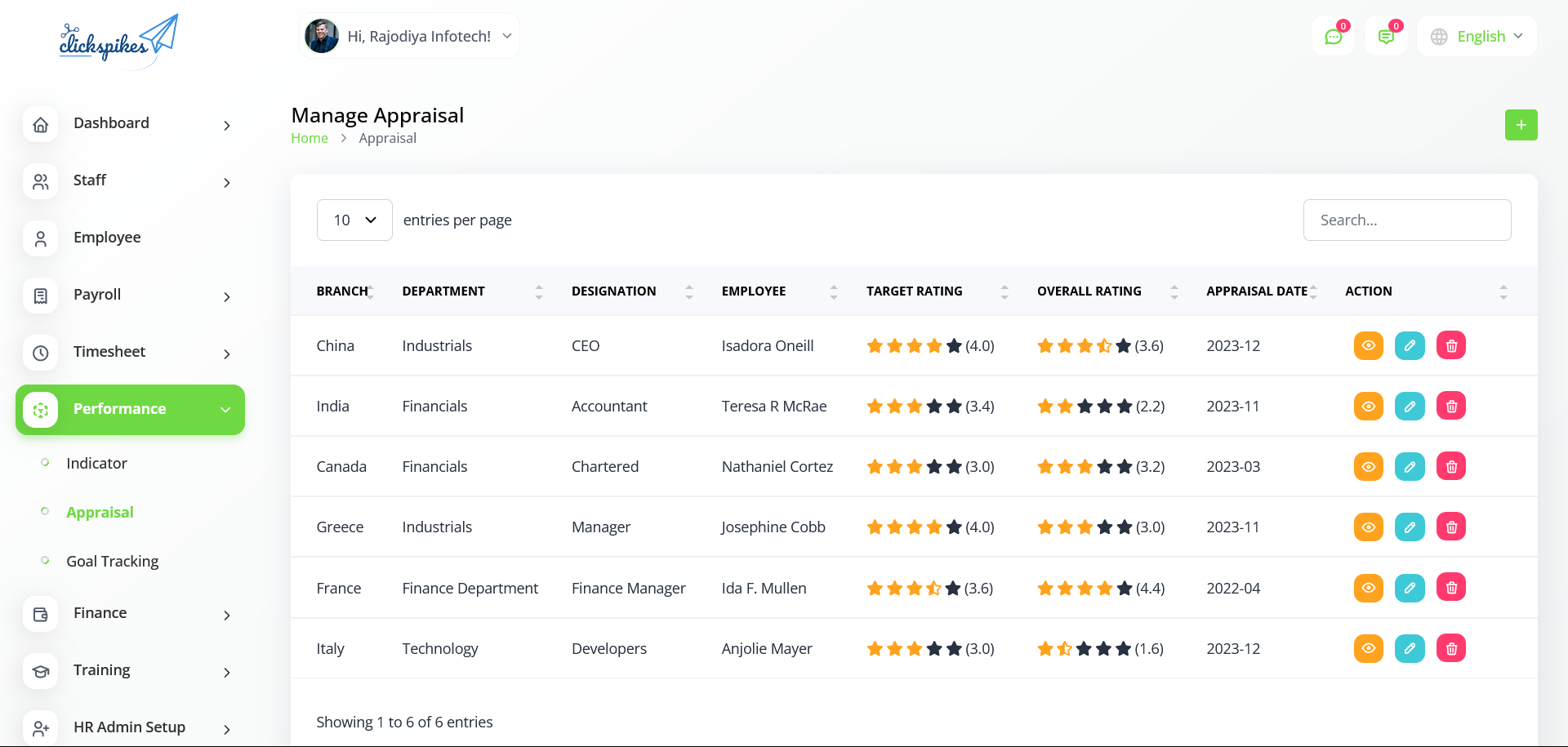
Task: Click the green add appraisal plus button
Action: click(1521, 125)
